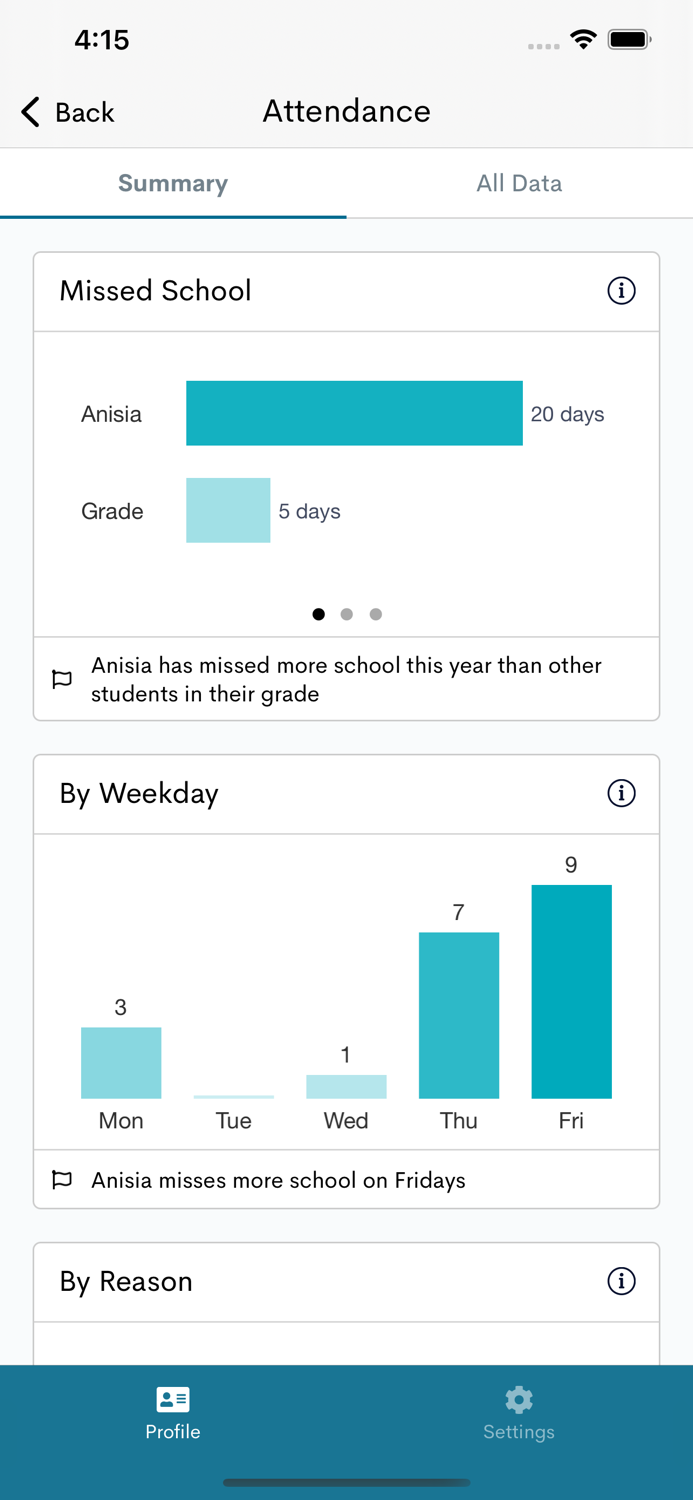
Task: Select the Thursday bar in weekday chart
Action: (458, 1015)
